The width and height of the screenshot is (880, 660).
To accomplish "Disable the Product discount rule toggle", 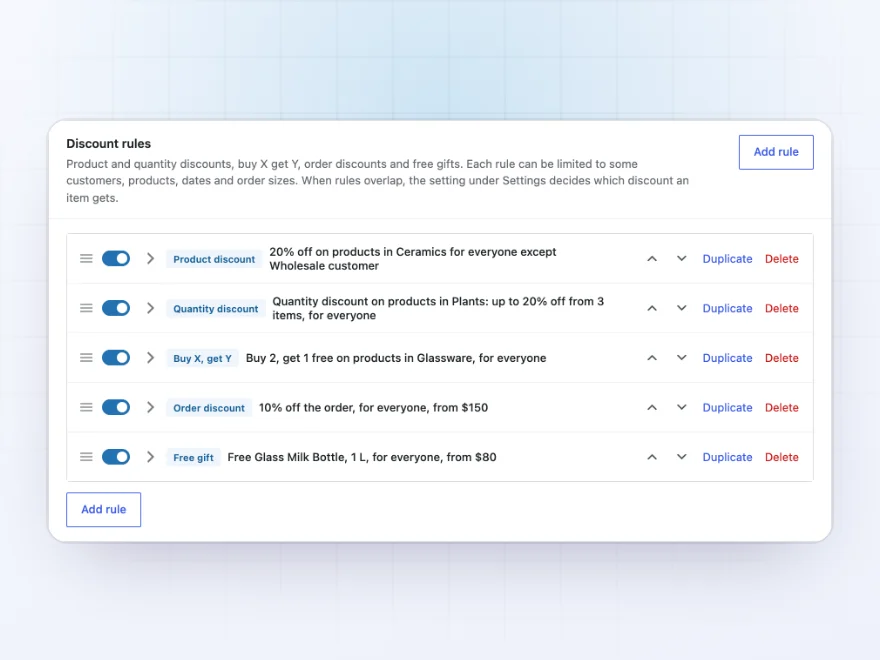I will (x=116, y=259).
